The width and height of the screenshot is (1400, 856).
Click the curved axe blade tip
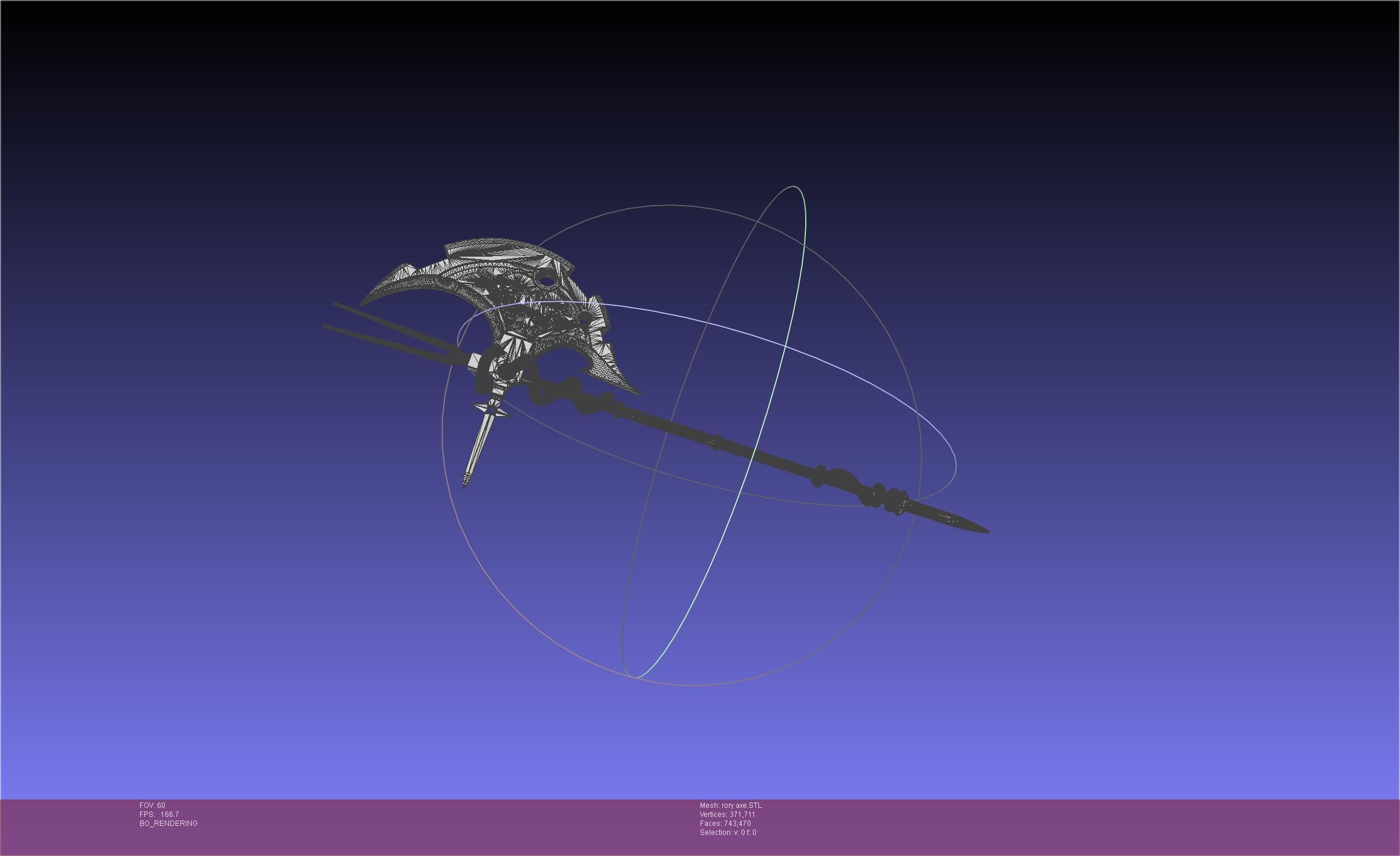click(x=364, y=302)
